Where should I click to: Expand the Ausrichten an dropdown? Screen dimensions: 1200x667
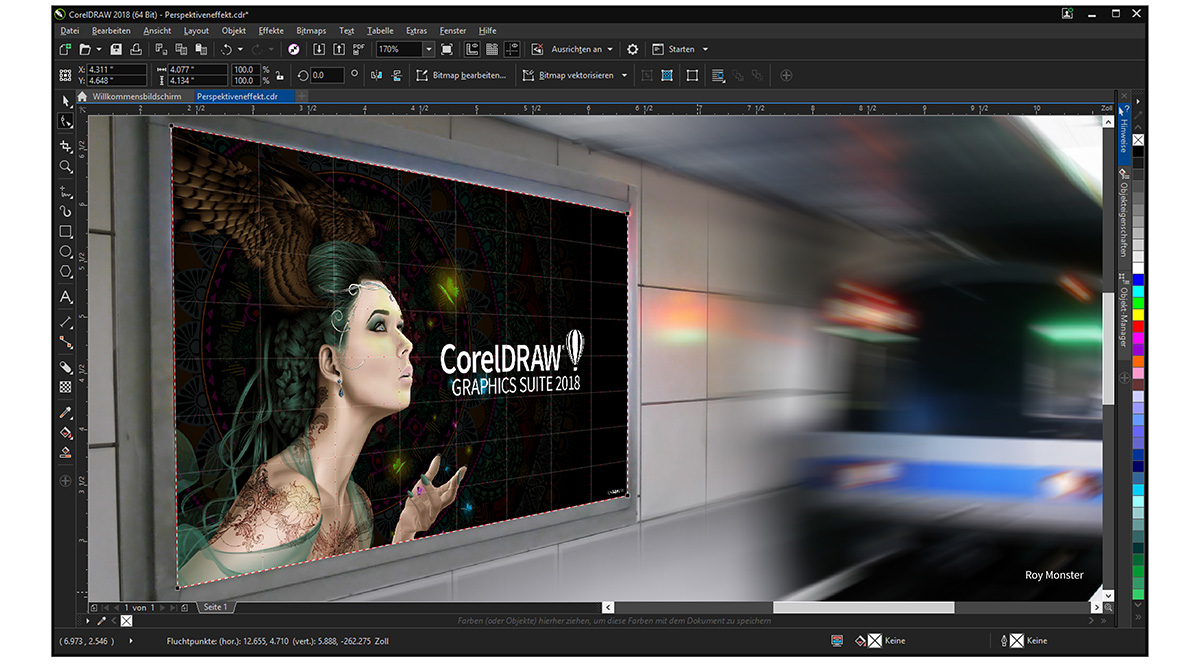(x=609, y=49)
